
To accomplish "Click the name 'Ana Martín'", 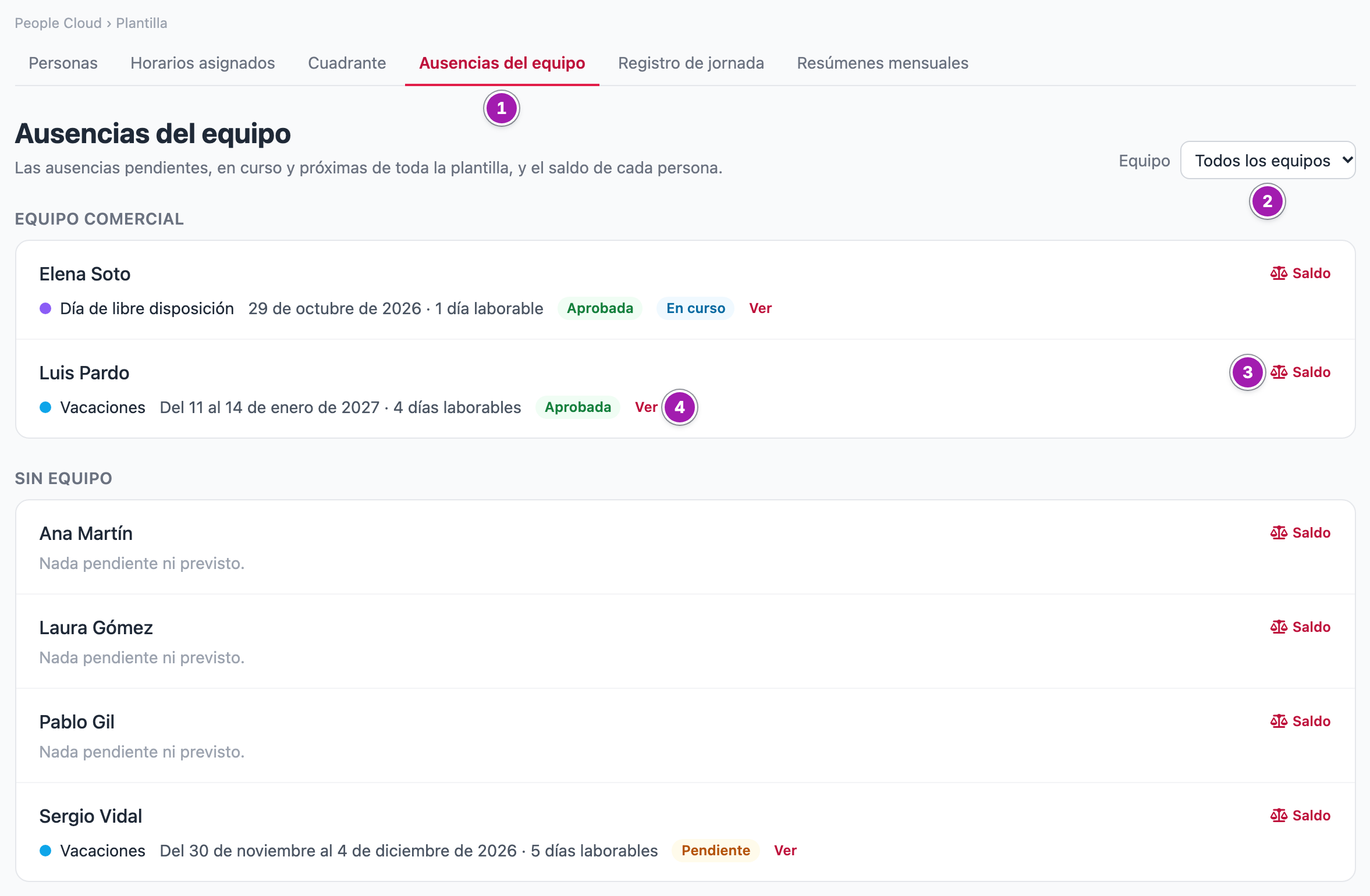I will (86, 534).
